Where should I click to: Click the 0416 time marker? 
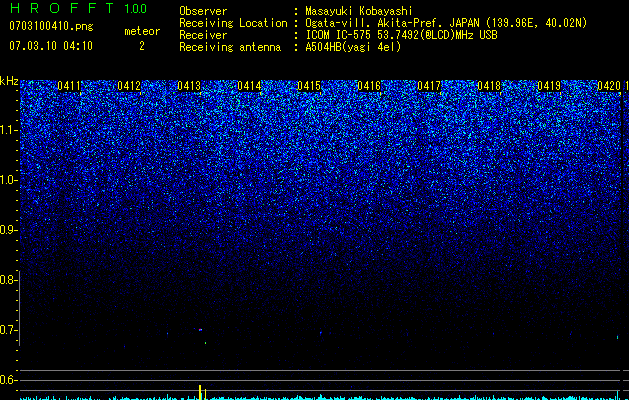pyautogui.click(x=369, y=86)
